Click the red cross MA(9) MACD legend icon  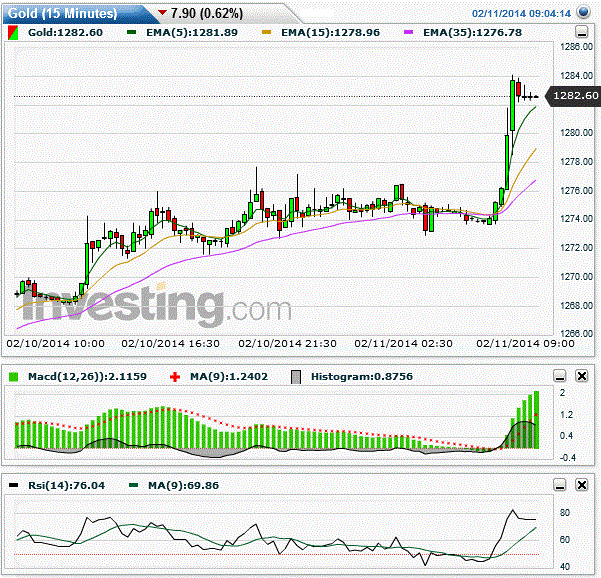[x=175, y=377]
